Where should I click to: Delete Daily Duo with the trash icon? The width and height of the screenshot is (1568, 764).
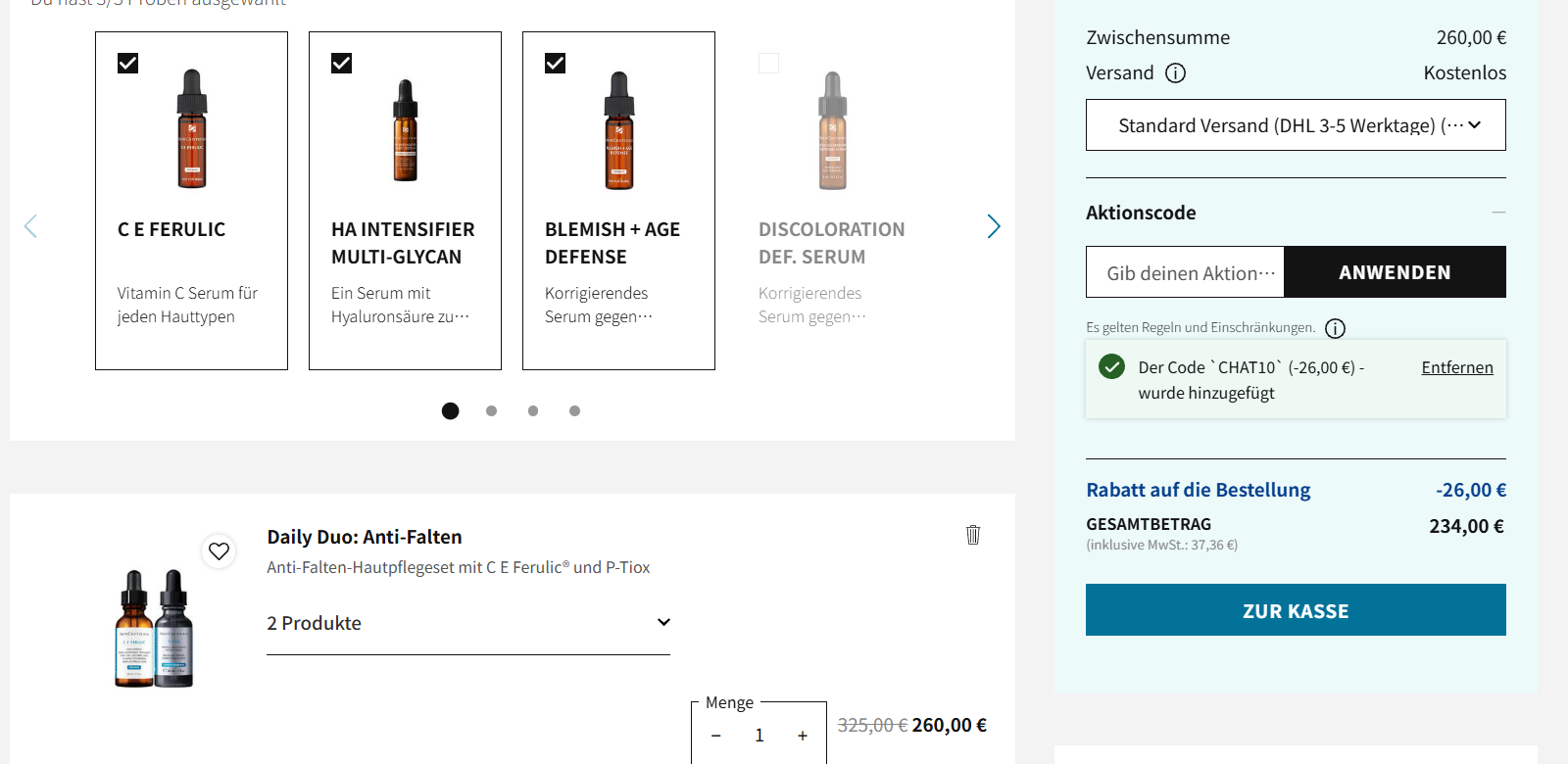pos(973,535)
